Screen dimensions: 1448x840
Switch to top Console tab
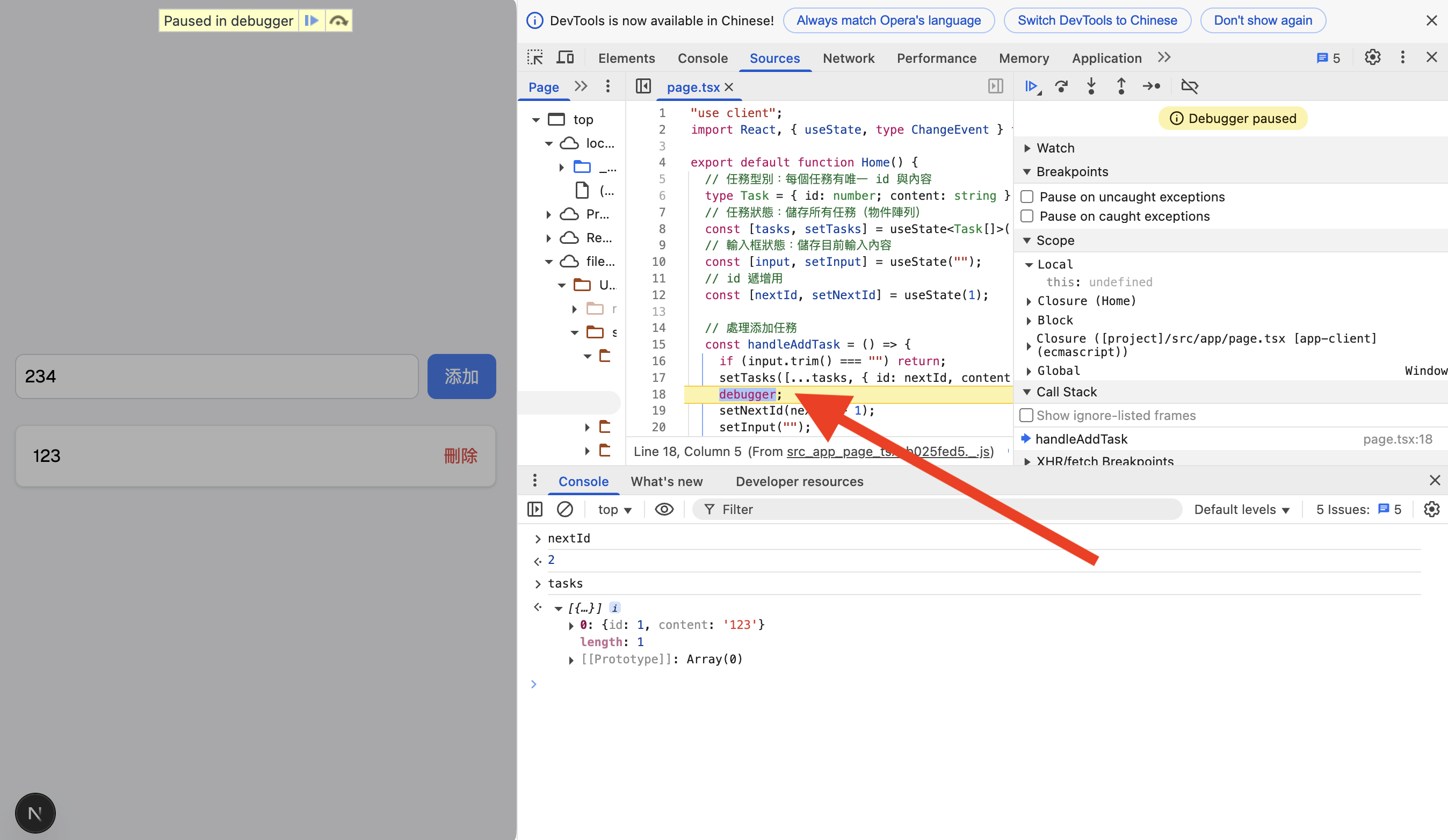pyautogui.click(x=703, y=58)
